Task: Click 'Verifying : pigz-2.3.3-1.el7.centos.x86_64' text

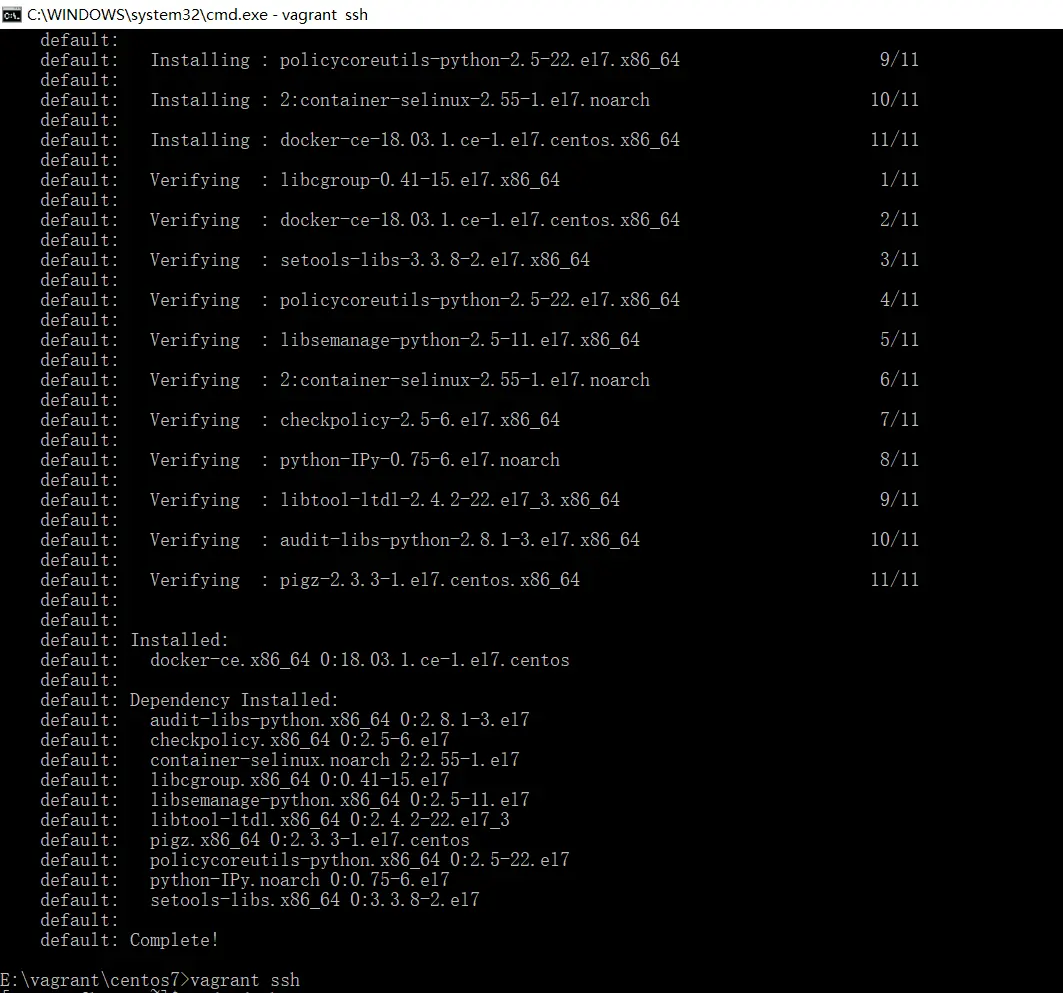Action: [365, 580]
